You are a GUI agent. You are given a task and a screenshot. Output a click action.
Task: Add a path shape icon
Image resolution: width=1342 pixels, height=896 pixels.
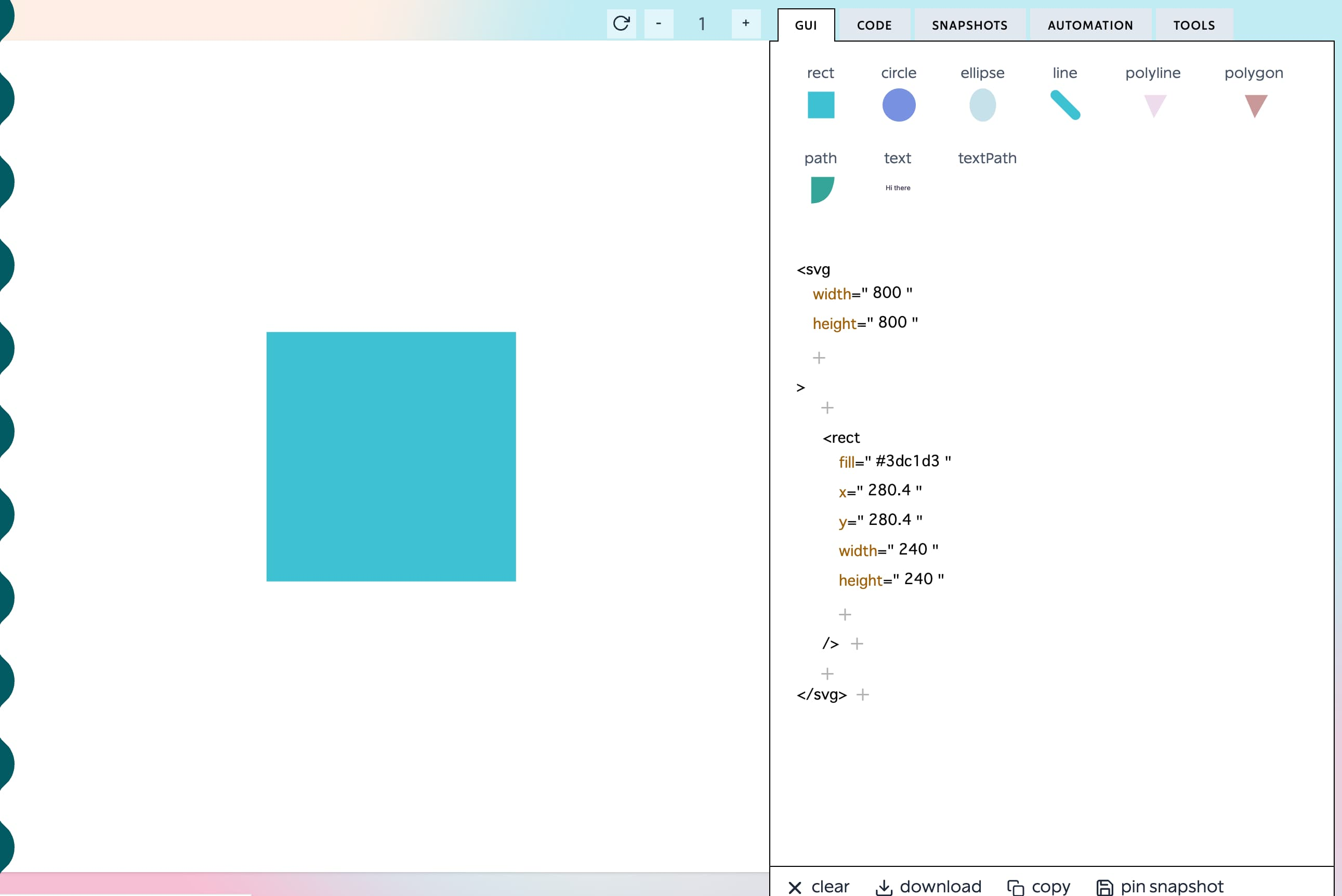click(822, 190)
